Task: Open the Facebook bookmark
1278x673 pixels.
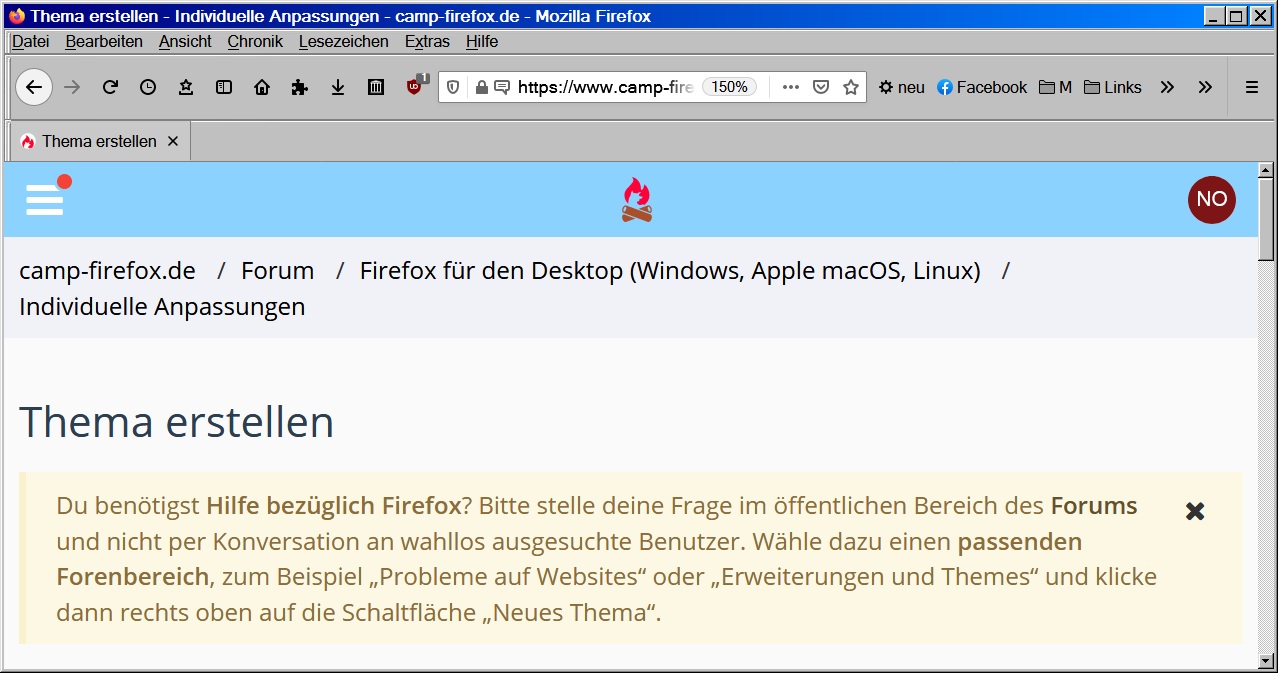Action: point(982,87)
